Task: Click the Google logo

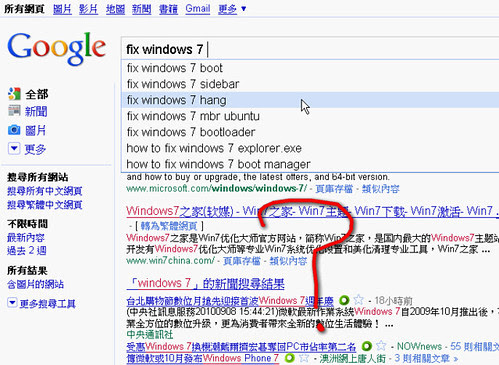Action: [x=57, y=48]
